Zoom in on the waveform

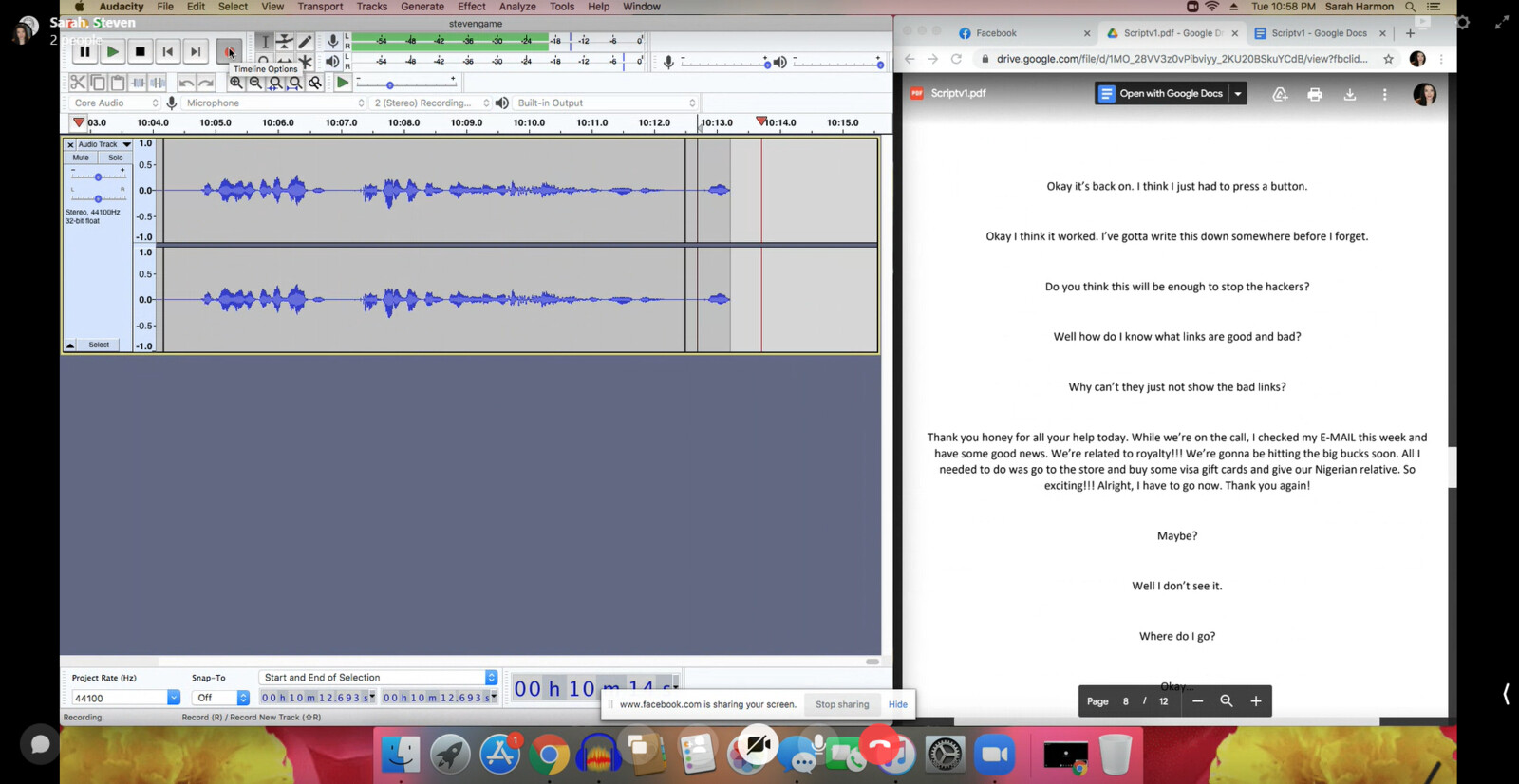pyautogui.click(x=235, y=83)
